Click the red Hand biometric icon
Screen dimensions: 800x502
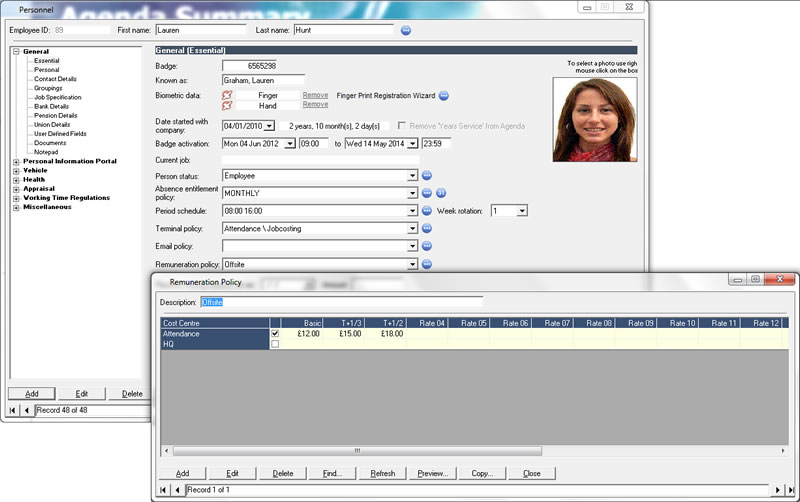[228, 105]
